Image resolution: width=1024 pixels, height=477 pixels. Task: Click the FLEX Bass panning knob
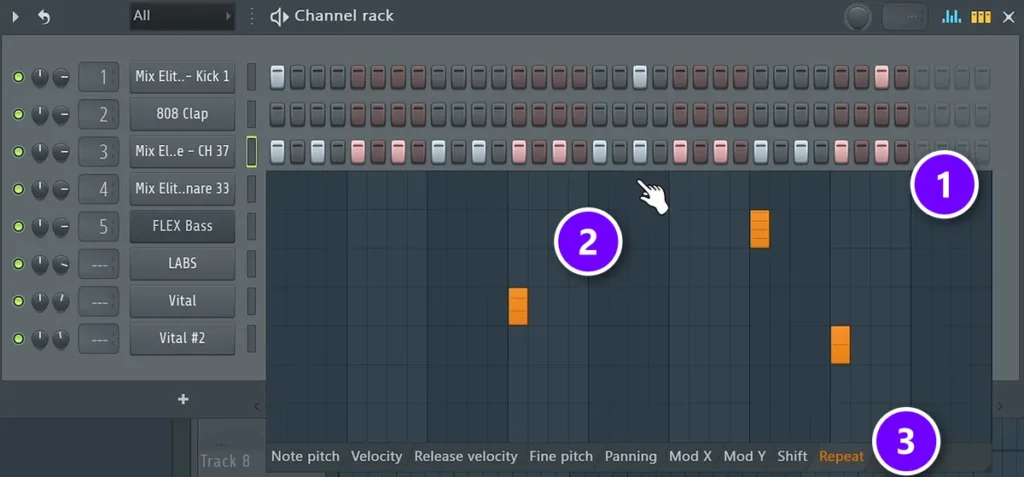click(40, 226)
